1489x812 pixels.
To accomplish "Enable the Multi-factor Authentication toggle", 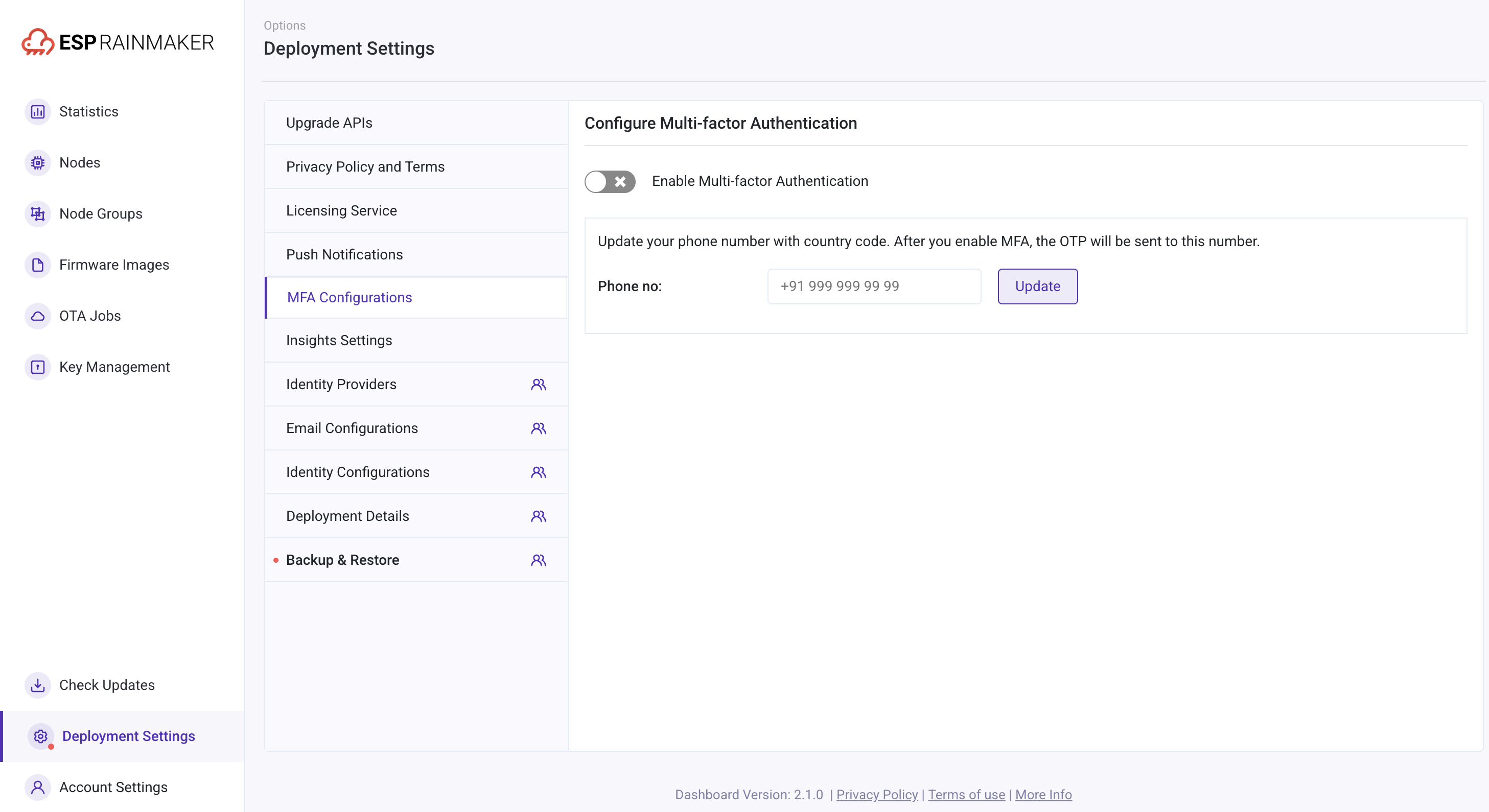I will 609,181.
